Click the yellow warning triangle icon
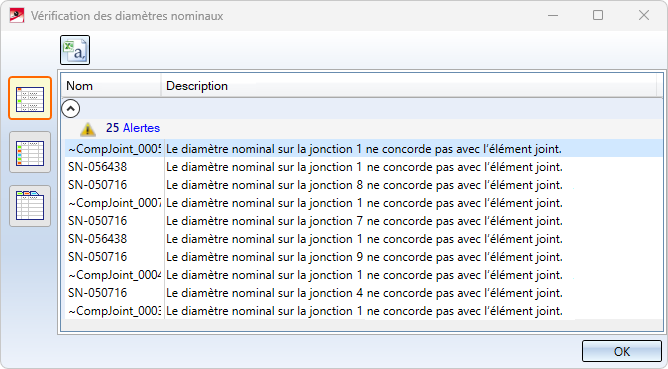Screen dimensions: 668x369 click(x=88, y=129)
